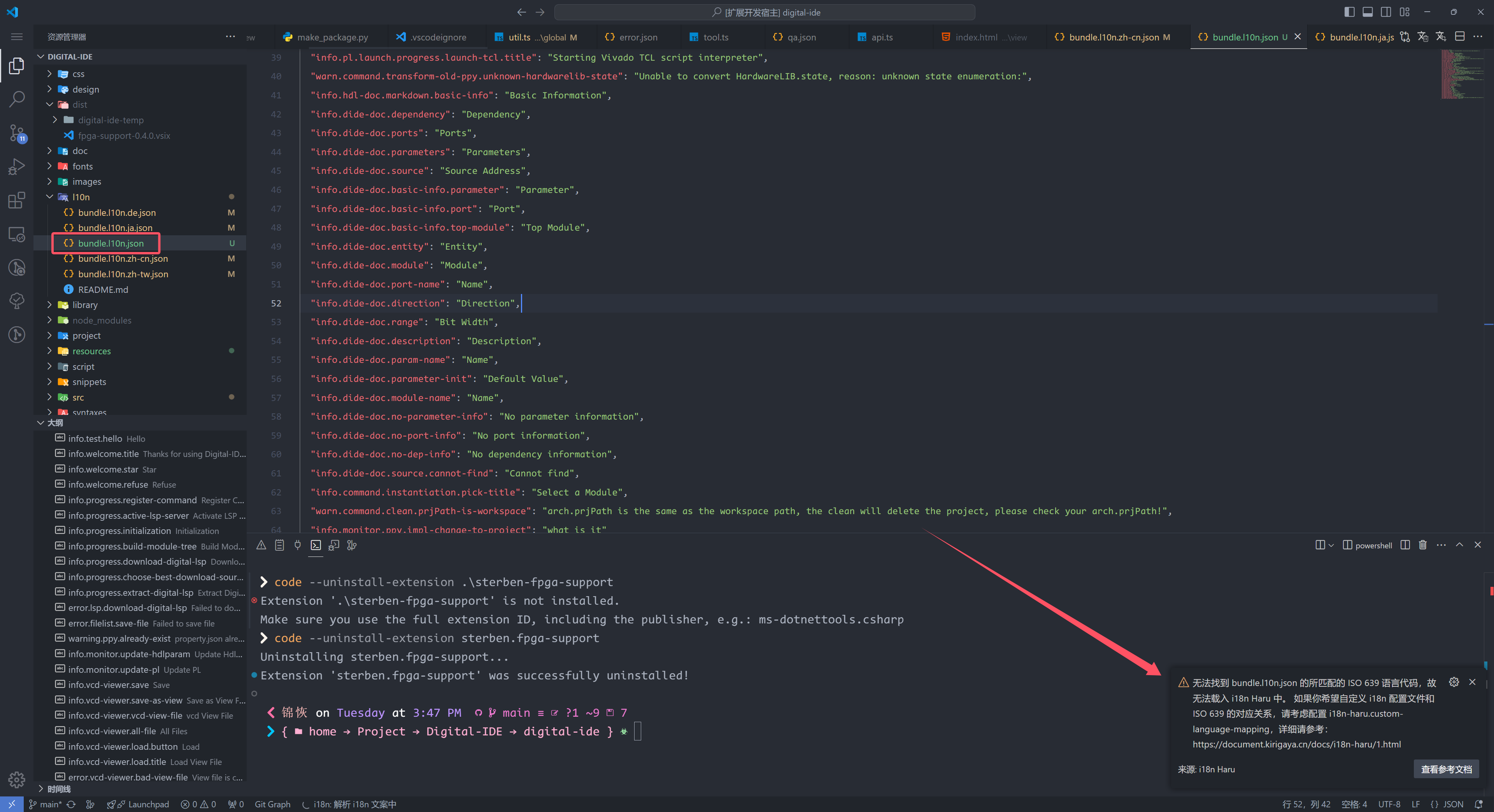Dismiss the i18n Haru notification
Viewport: 1494px width, 812px height.
click(x=1472, y=682)
